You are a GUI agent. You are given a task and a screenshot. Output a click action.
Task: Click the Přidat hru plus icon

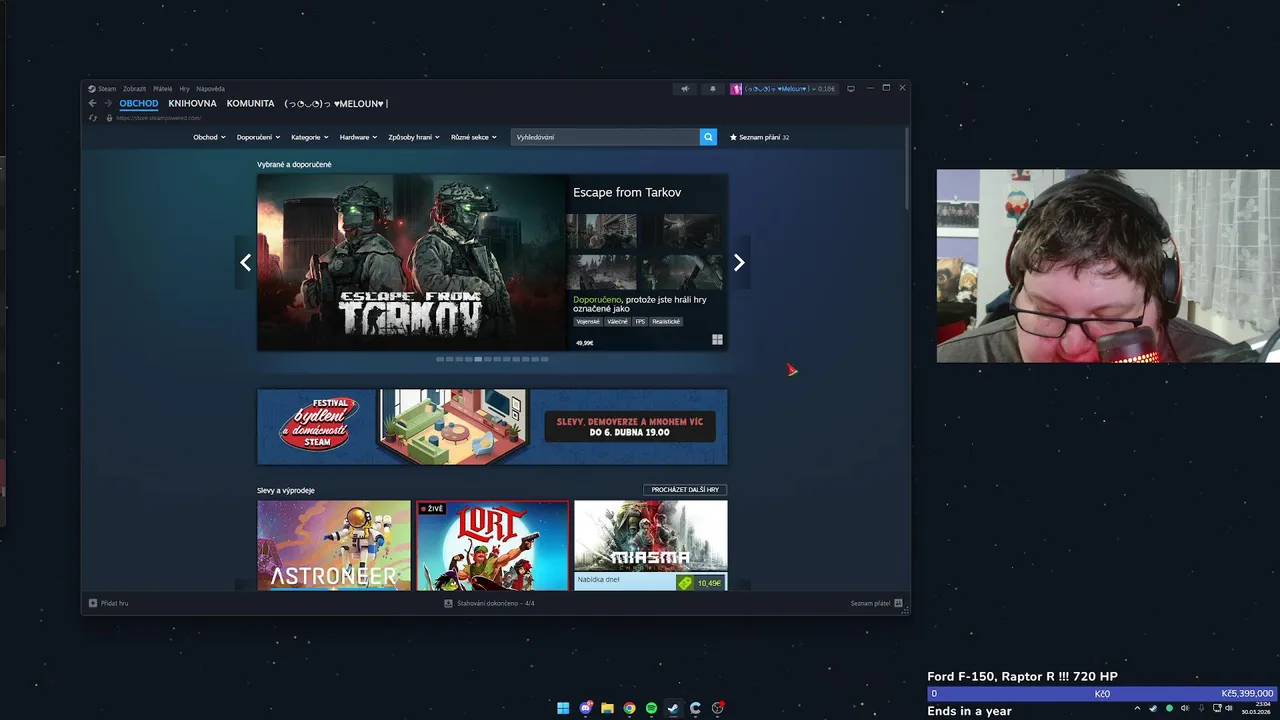(93, 603)
